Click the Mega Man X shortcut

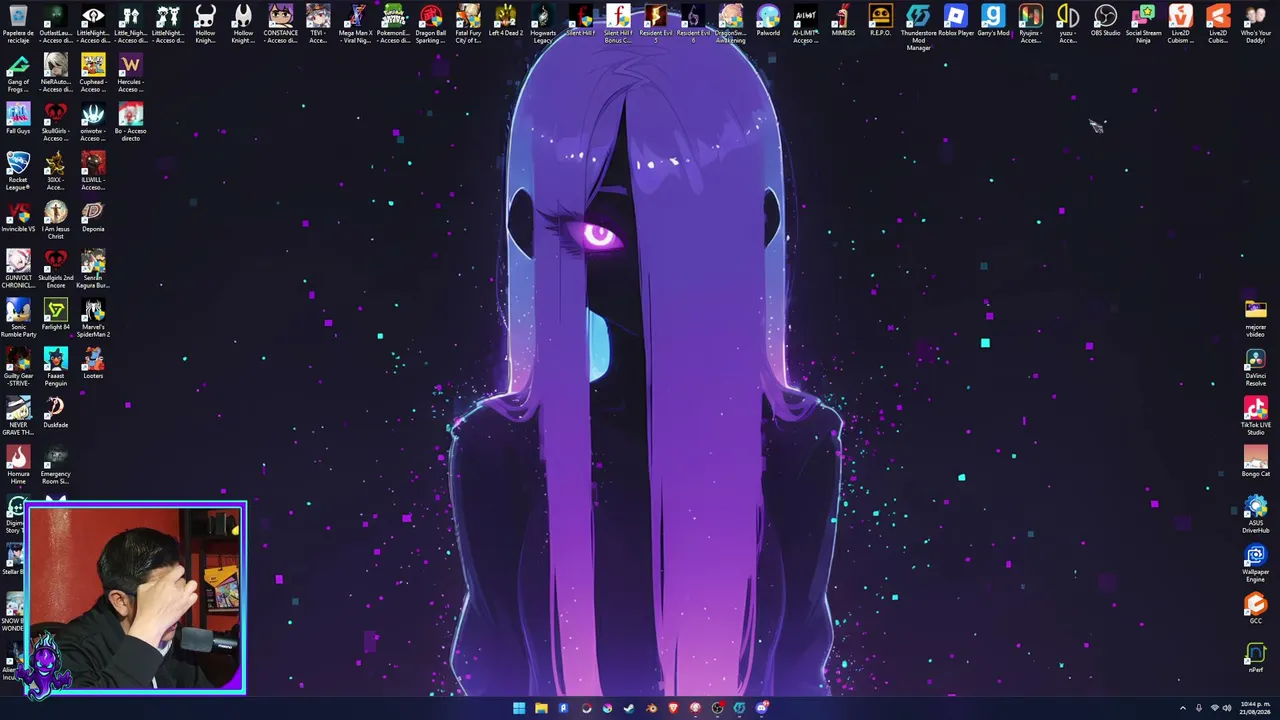356,23
